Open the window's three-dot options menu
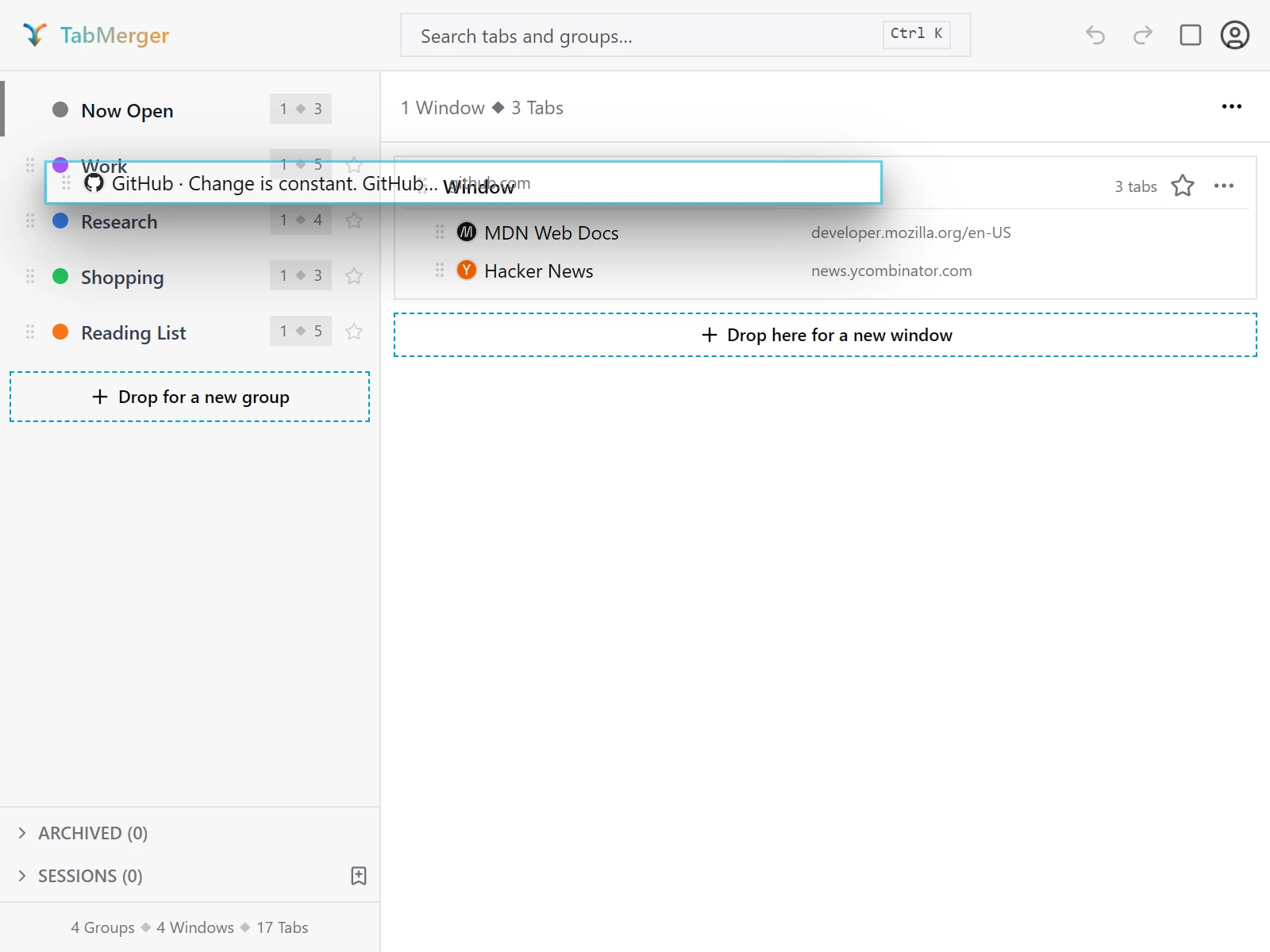Viewport: 1270px width, 952px height. [x=1224, y=186]
